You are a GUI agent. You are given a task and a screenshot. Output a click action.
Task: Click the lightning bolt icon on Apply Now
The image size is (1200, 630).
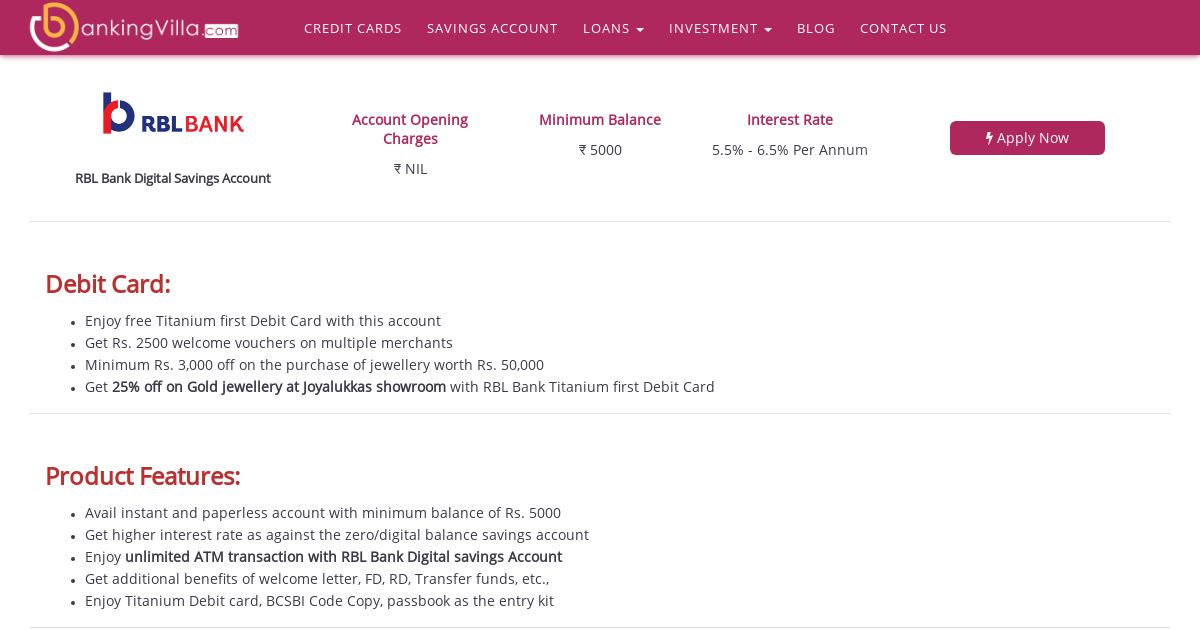point(989,138)
